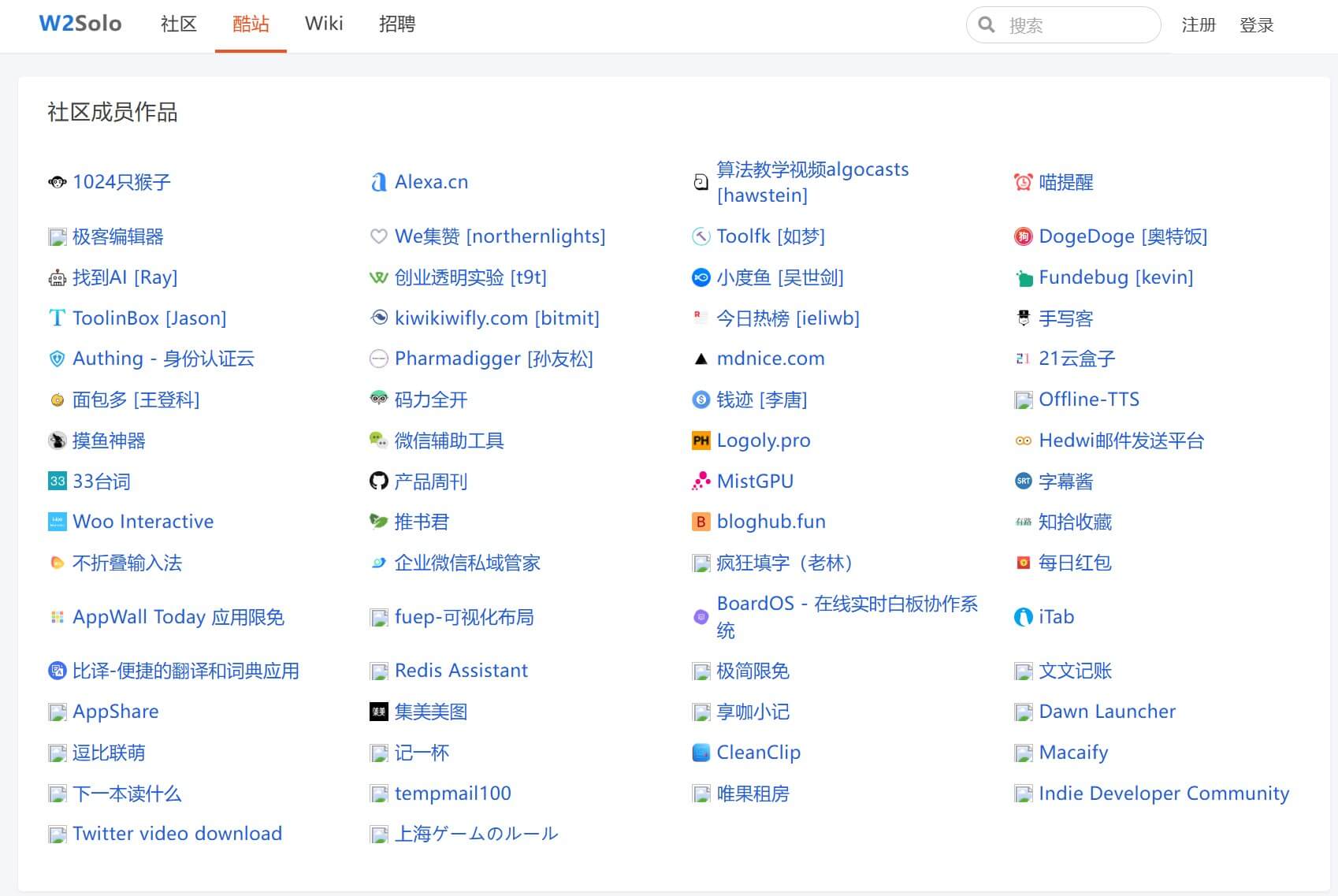
Task: Click the alarm clock icon for 喵提醒
Action: point(1023,182)
